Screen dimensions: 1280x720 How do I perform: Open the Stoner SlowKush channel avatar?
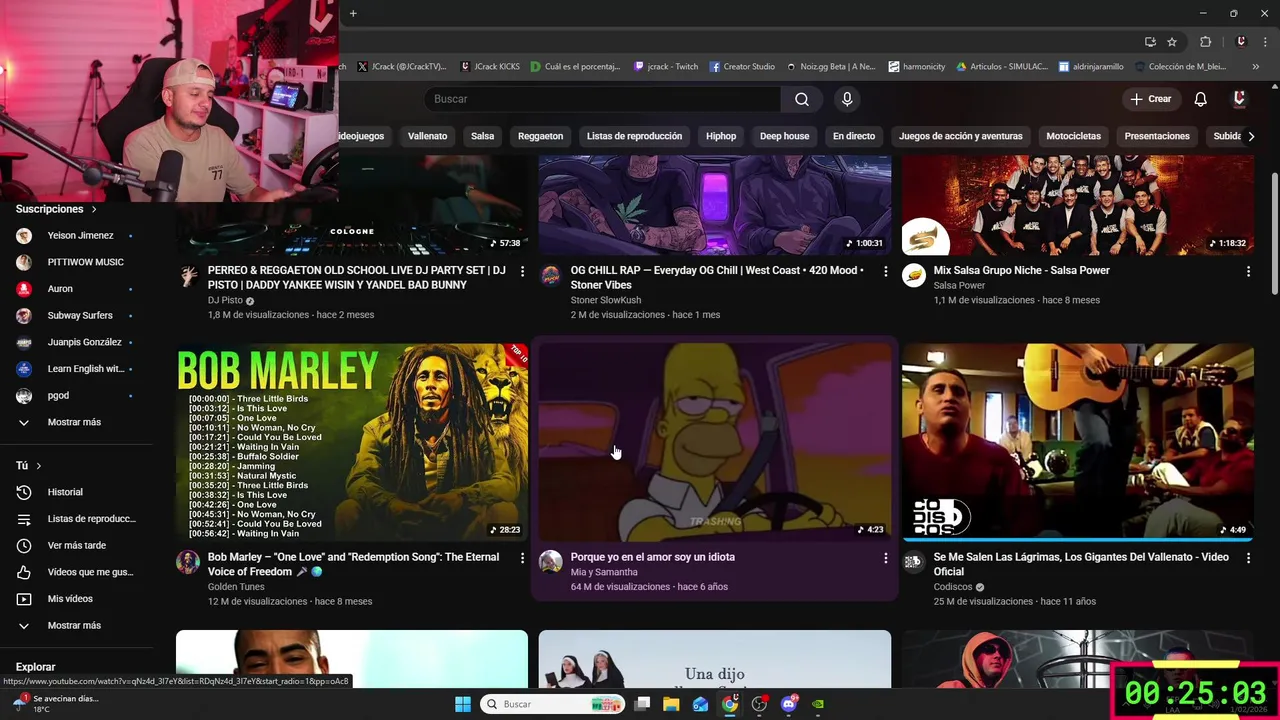point(551,275)
